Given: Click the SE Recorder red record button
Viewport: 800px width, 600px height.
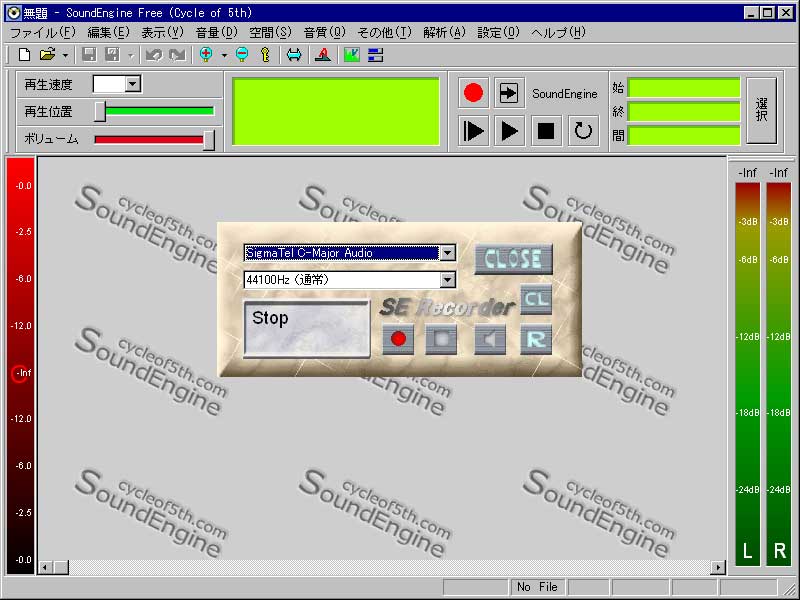Looking at the screenshot, I should (398, 339).
